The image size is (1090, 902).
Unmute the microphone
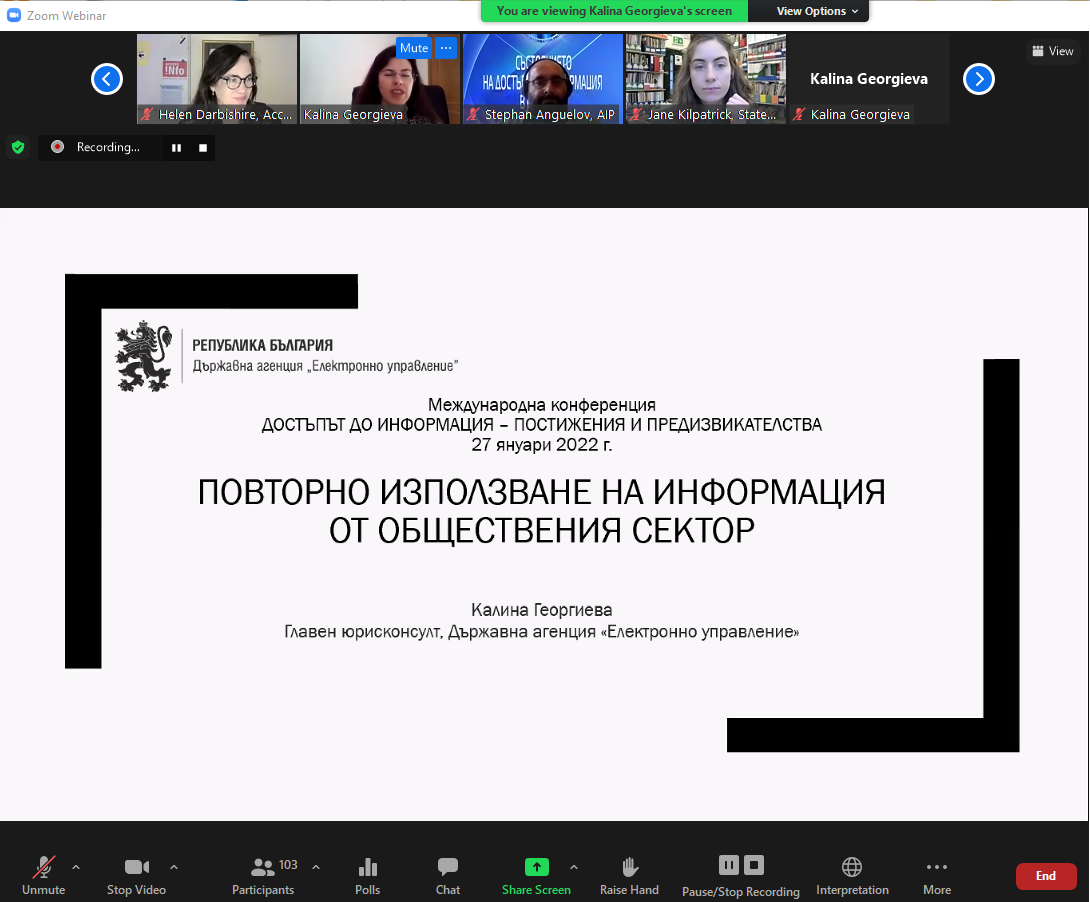[44, 875]
